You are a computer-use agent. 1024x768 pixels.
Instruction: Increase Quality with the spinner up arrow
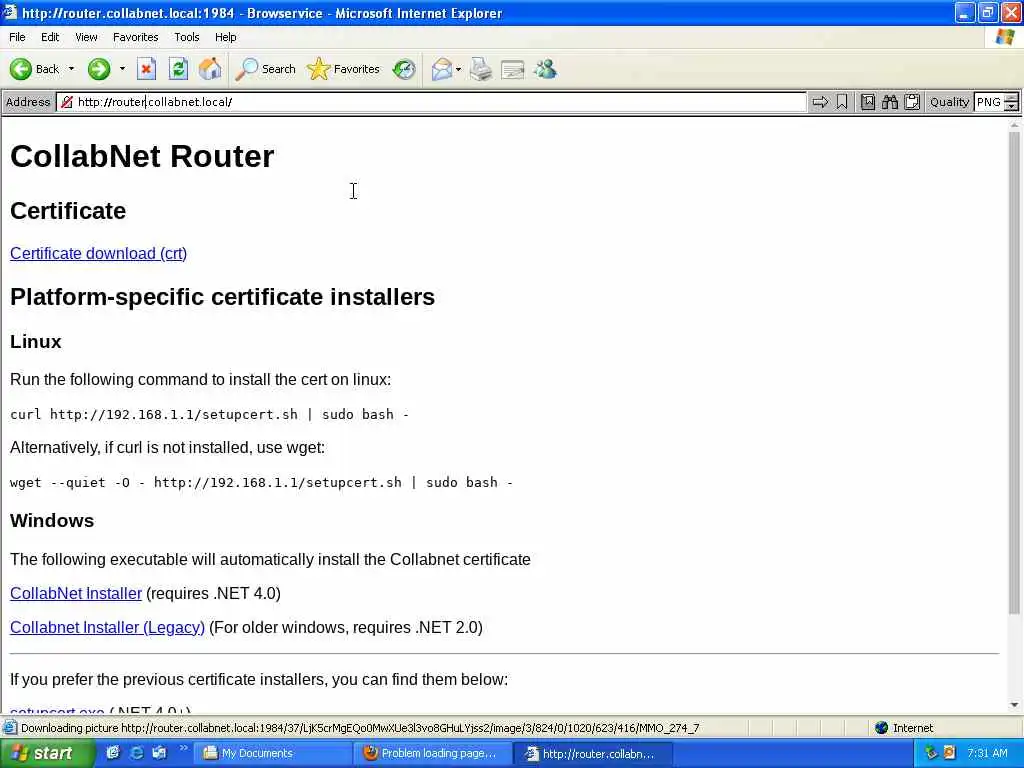[x=1012, y=98]
